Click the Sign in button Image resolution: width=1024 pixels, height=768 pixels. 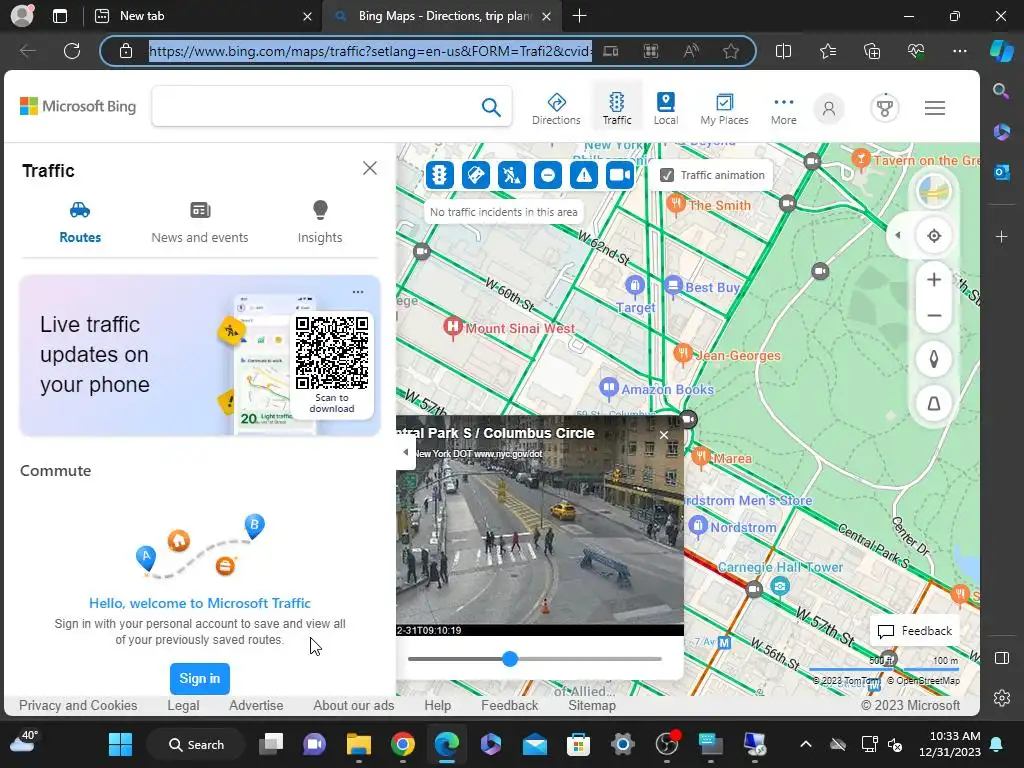(x=200, y=679)
